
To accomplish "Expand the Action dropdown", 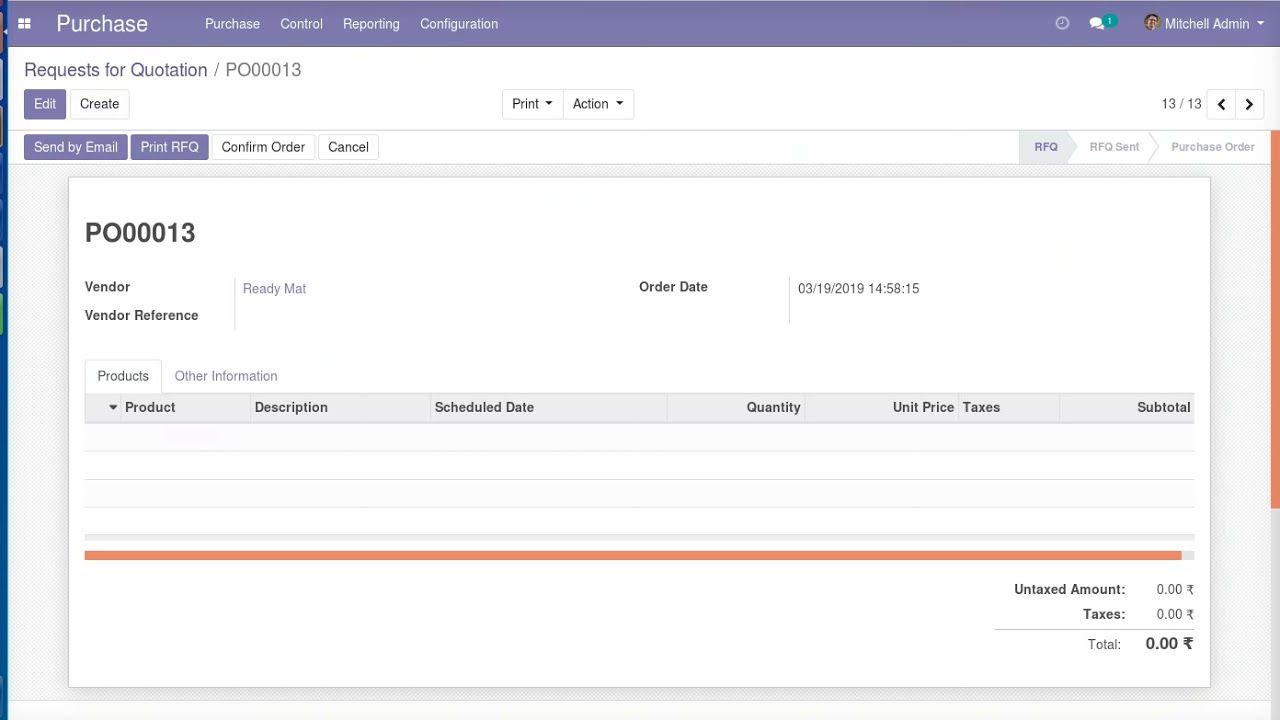I will pos(598,104).
